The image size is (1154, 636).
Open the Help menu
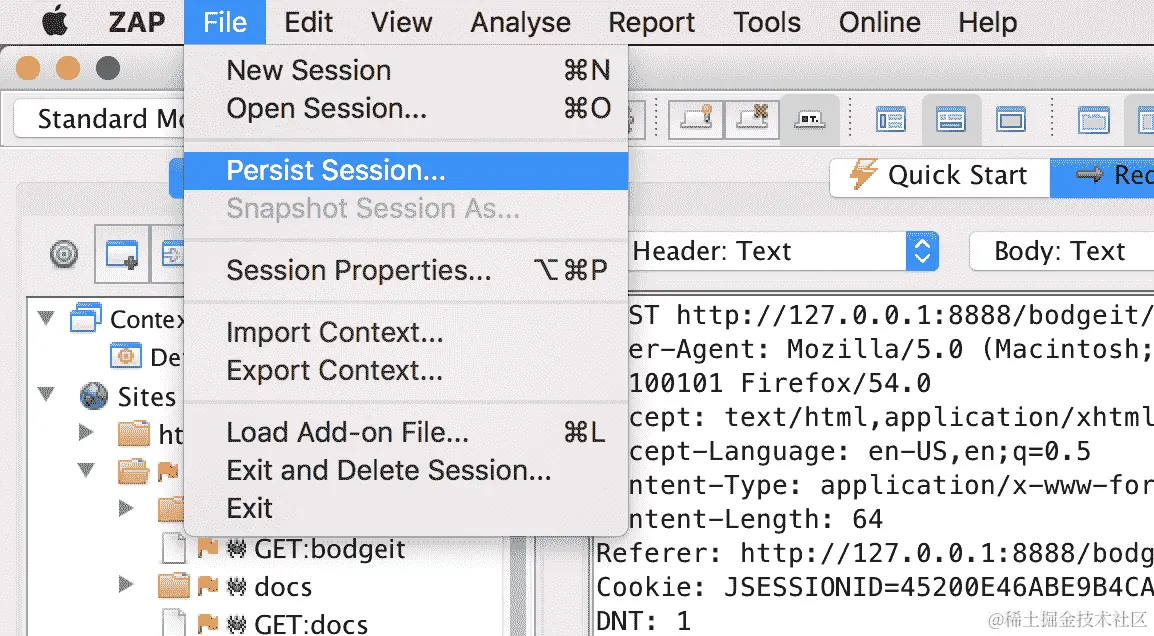987,22
